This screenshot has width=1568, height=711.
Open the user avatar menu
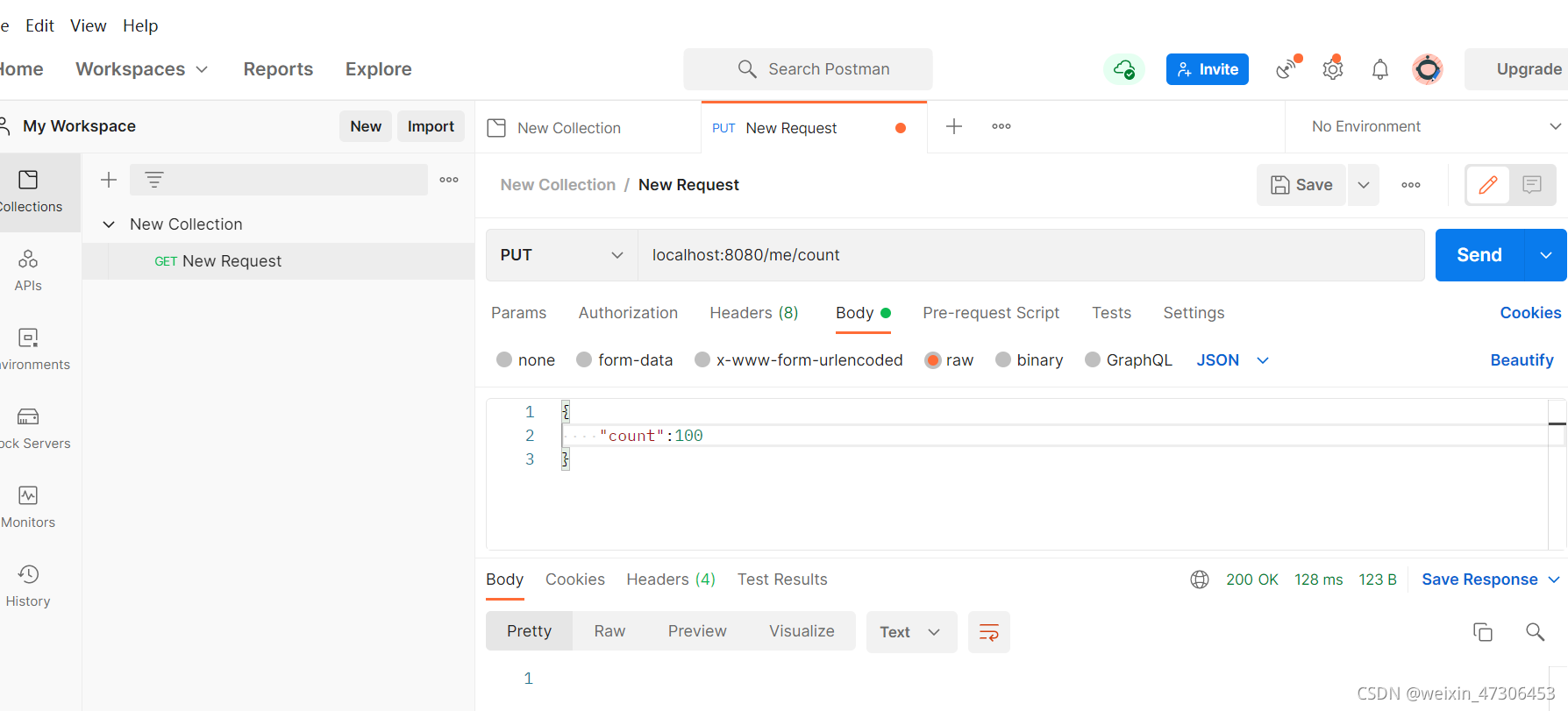1428,69
